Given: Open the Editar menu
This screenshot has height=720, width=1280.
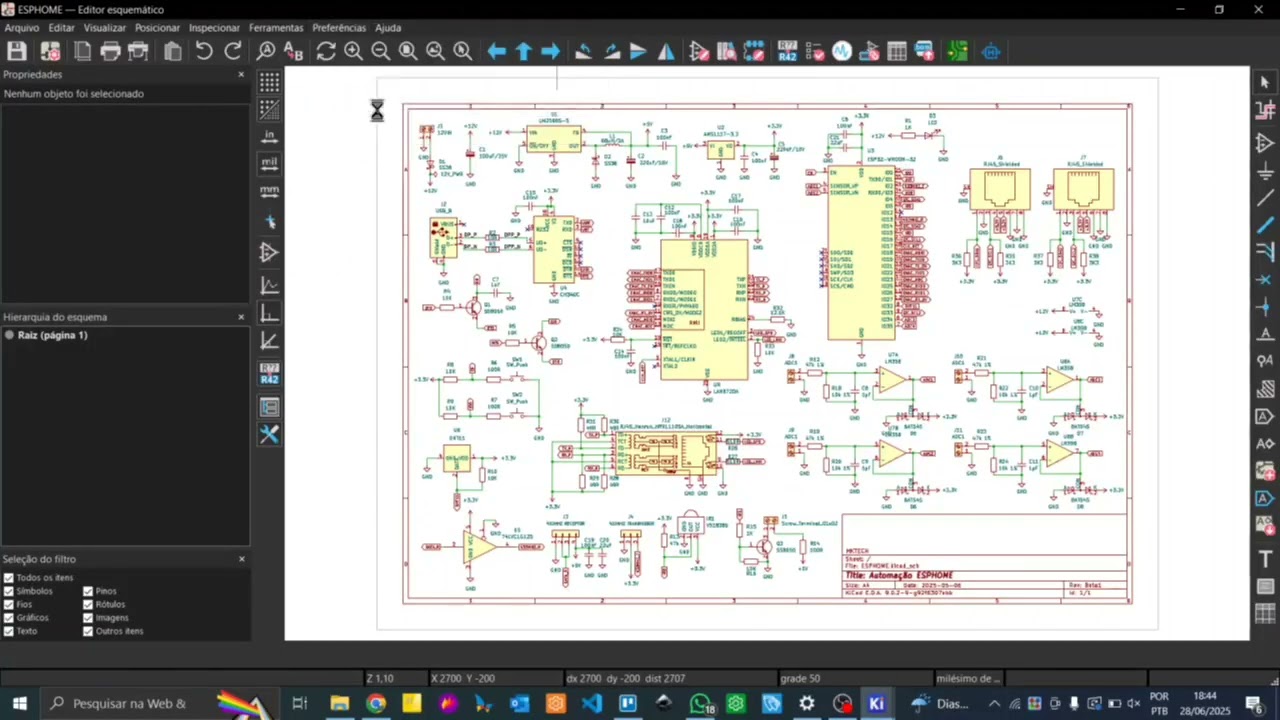Looking at the screenshot, I should click(x=61, y=28).
